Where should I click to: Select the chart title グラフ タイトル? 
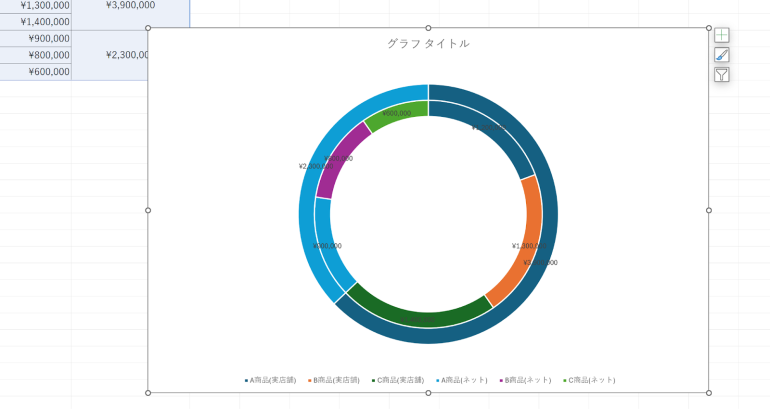tap(428, 44)
